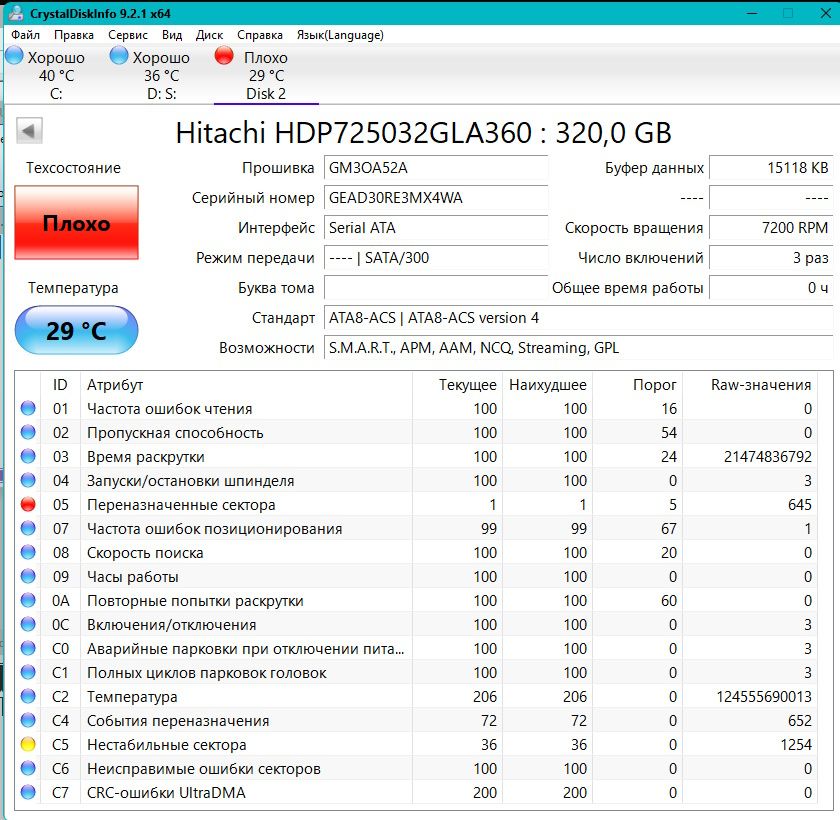Click raw value 124555690013
This screenshot has width=840, height=820.
tap(764, 697)
